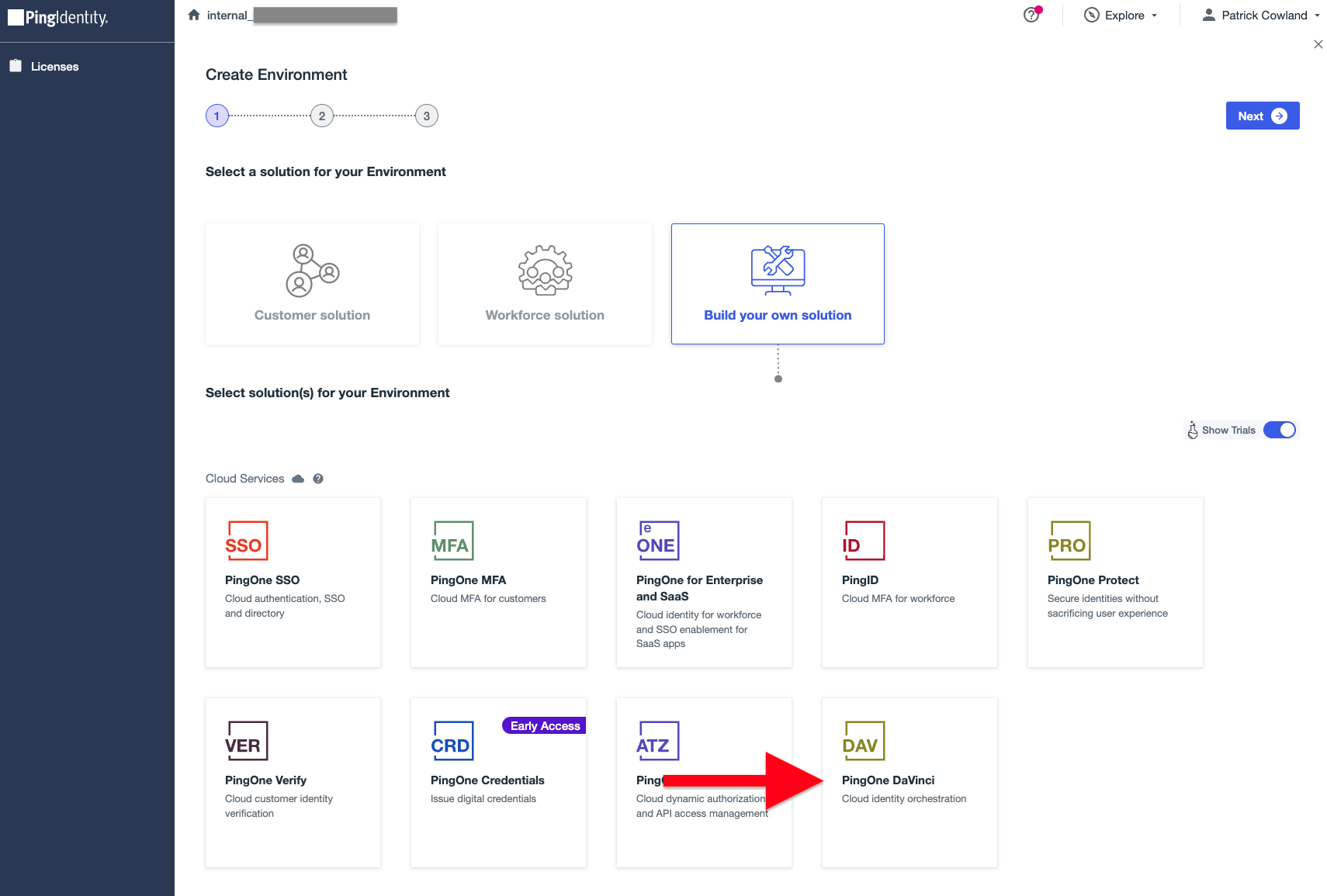The height and width of the screenshot is (896, 1327).
Task: Click the Cloud Services section label
Action: click(x=245, y=479)
